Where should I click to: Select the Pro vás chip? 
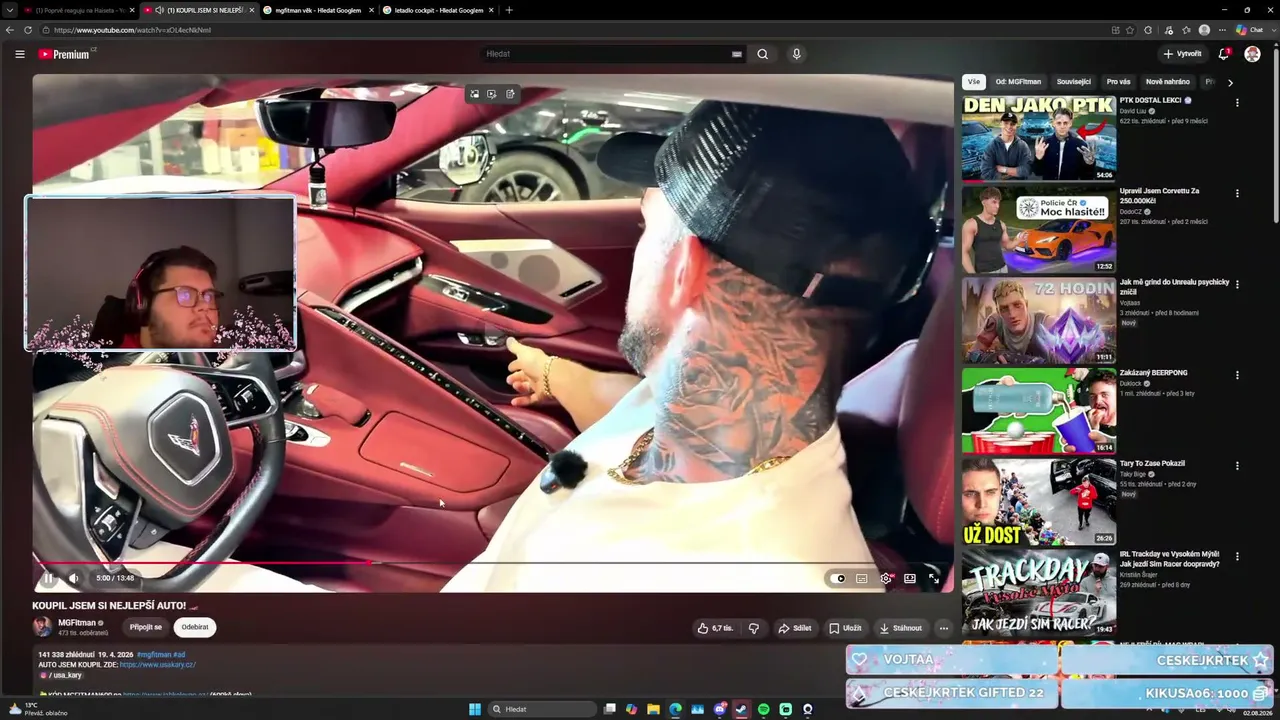[x=1119, y=82]
